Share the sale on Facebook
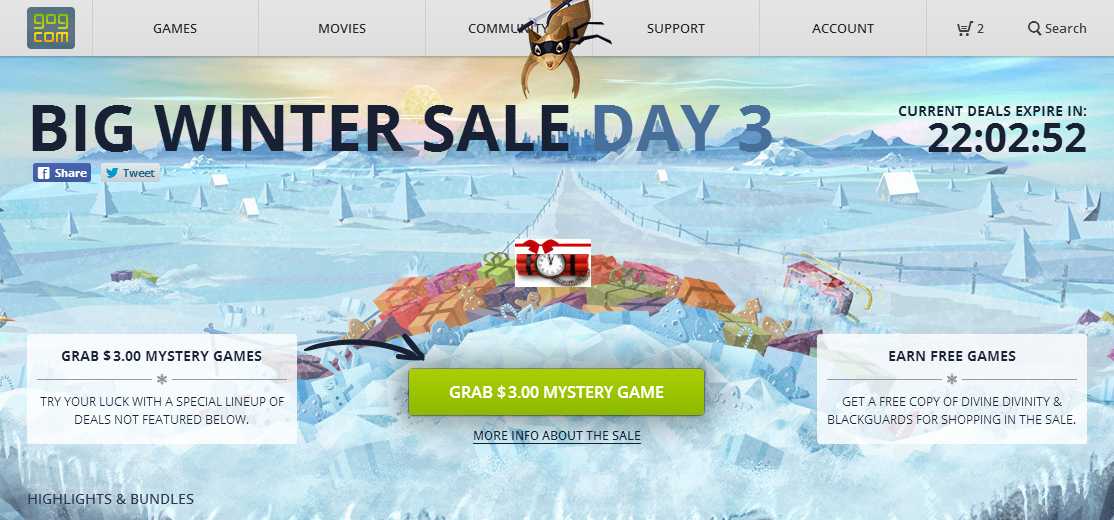Screen dimensions: 1114x520 pyautogui.click(x=62, y=173)
